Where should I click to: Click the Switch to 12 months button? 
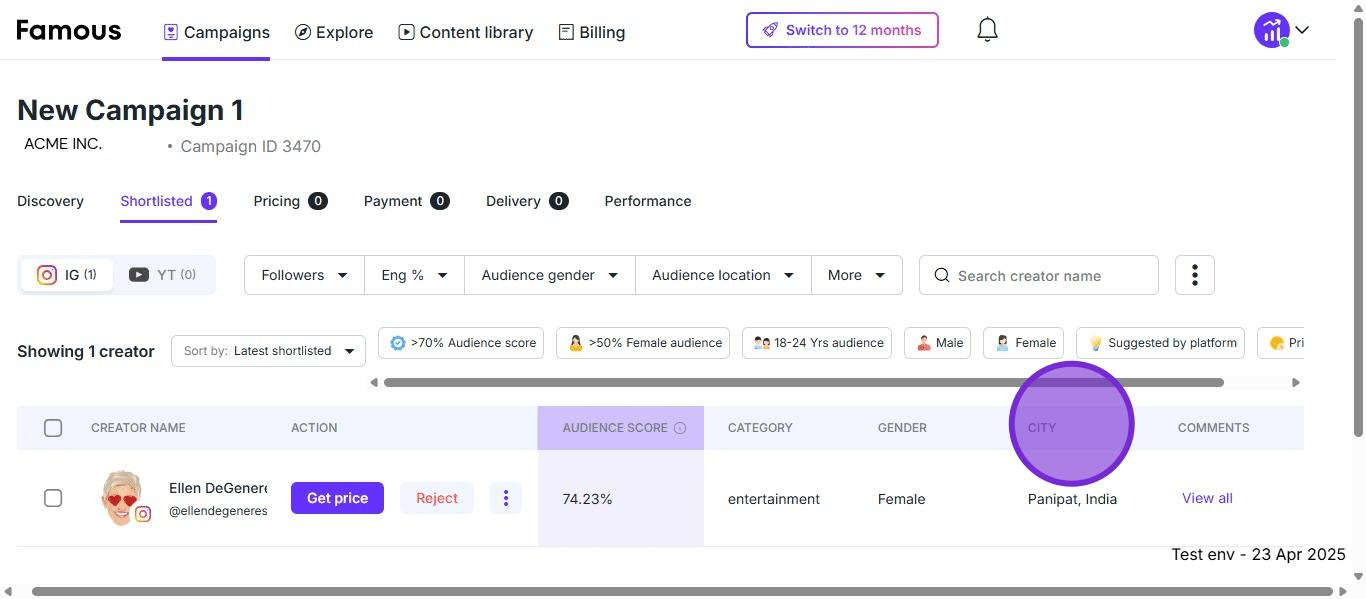[x=842, y=30]
